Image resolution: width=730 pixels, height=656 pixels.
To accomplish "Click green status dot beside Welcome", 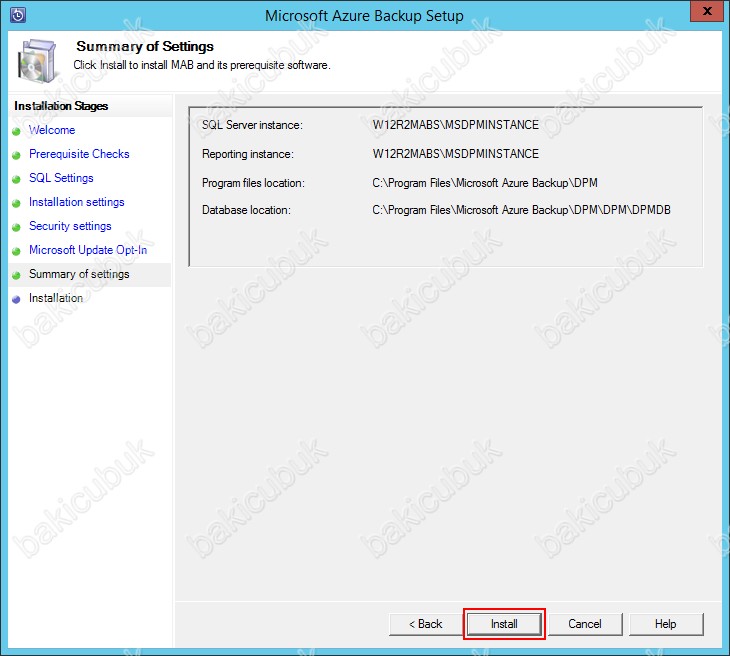I will [16, 131].
